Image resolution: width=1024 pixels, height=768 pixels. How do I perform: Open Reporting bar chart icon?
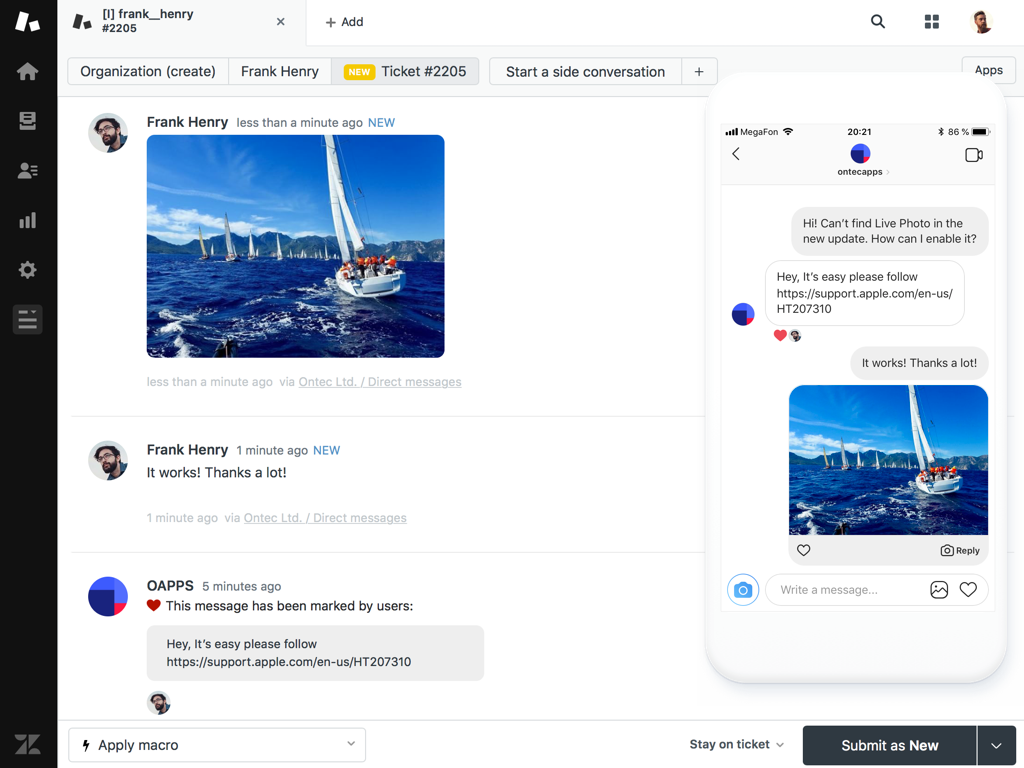[x=28, y=220]
